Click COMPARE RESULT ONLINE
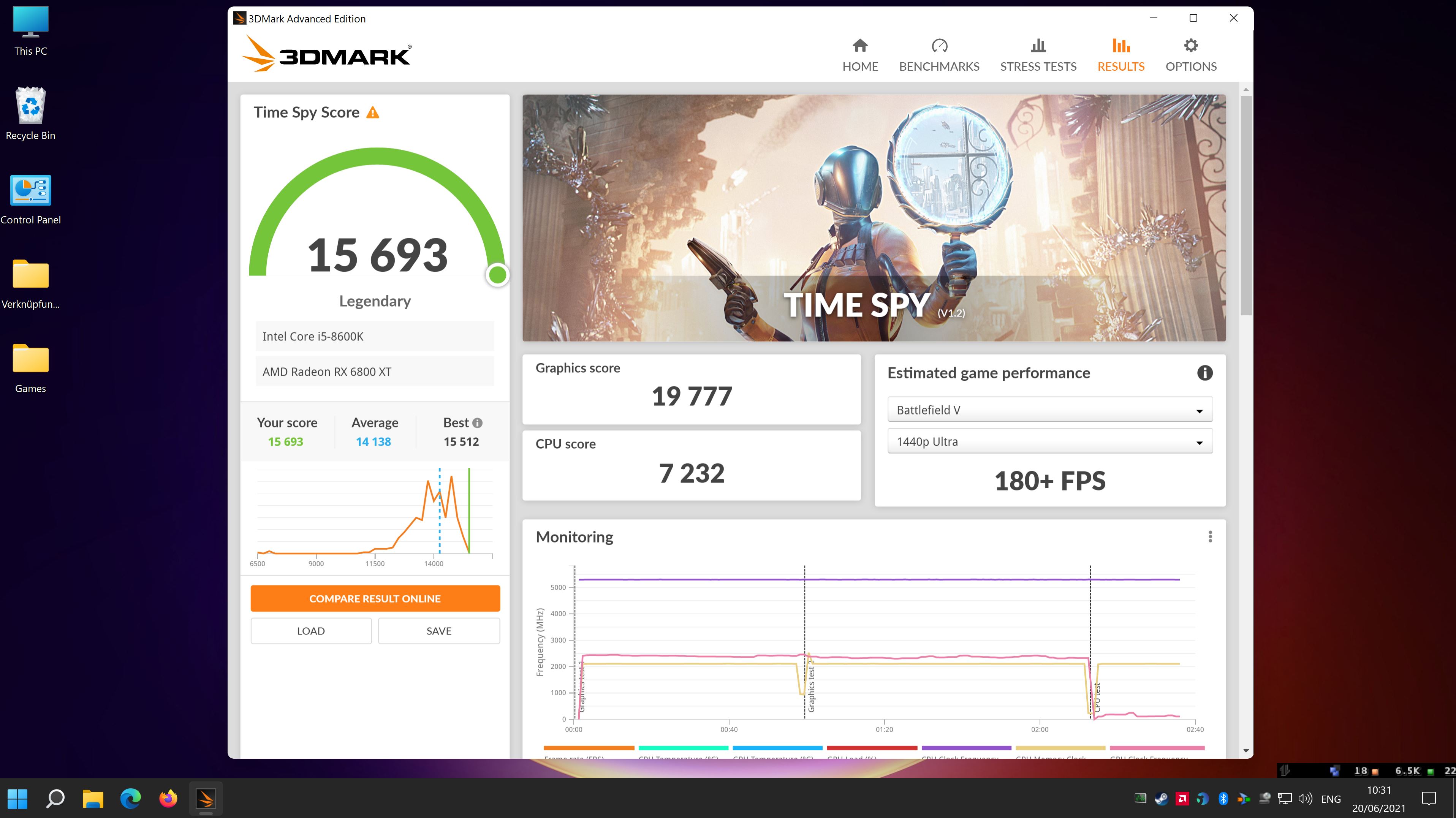1456x818 pixels. click(375, 598)
